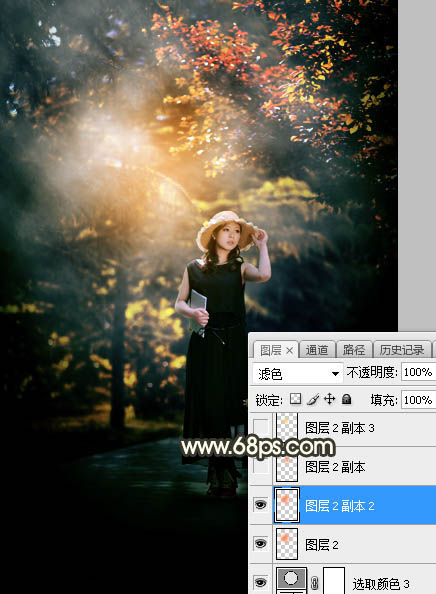Viewport: 436px width, 594px height.
Task: Toggle lock image pixels brush icon
Action: click(x=313, y=399)
